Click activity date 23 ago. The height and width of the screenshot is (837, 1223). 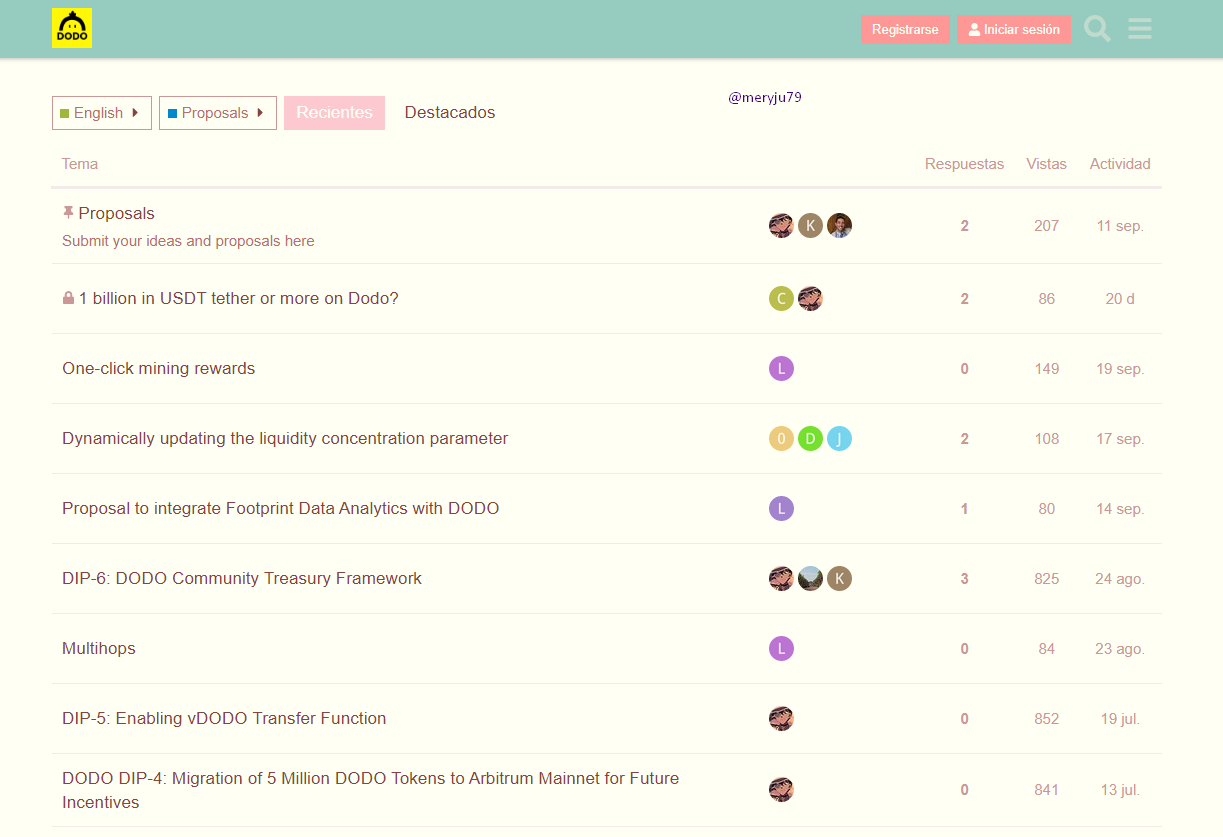point(1120,649)
